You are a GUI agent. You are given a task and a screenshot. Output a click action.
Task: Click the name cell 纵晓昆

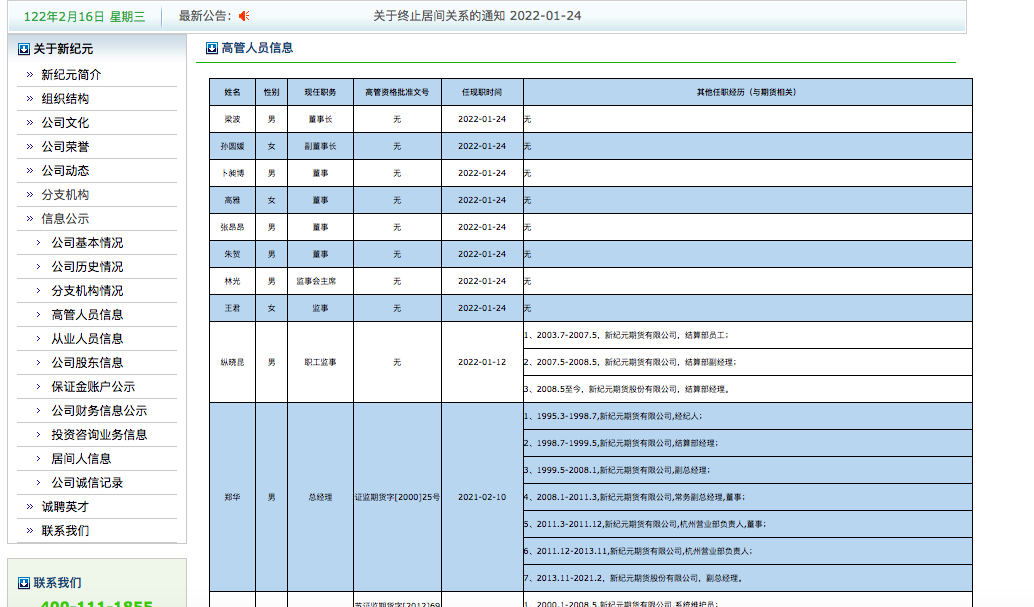point(232,362)
